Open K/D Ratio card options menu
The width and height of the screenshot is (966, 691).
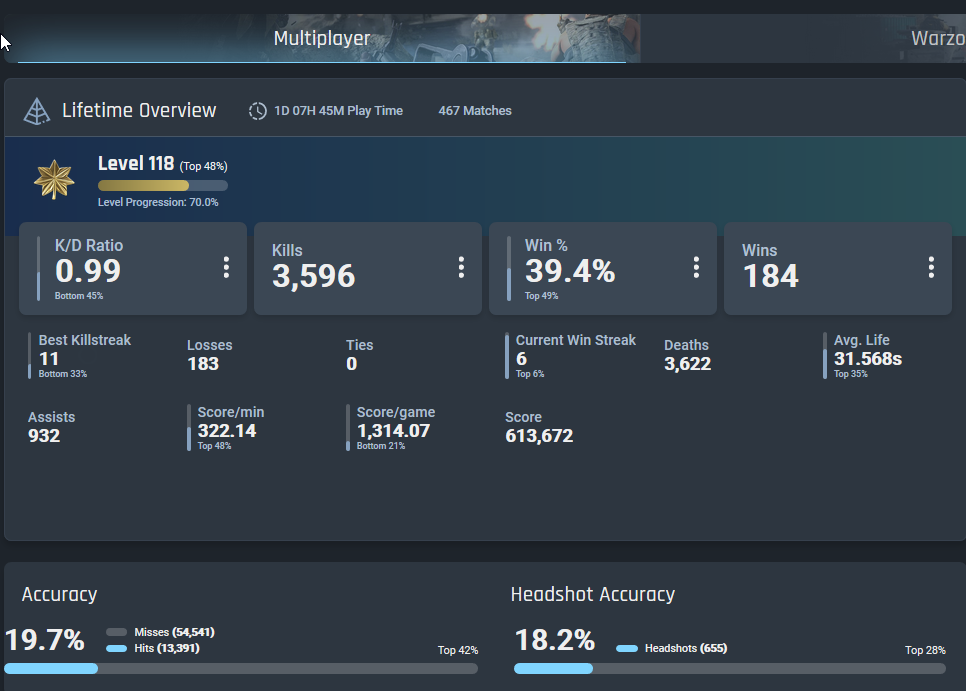[x=226, y=267]
